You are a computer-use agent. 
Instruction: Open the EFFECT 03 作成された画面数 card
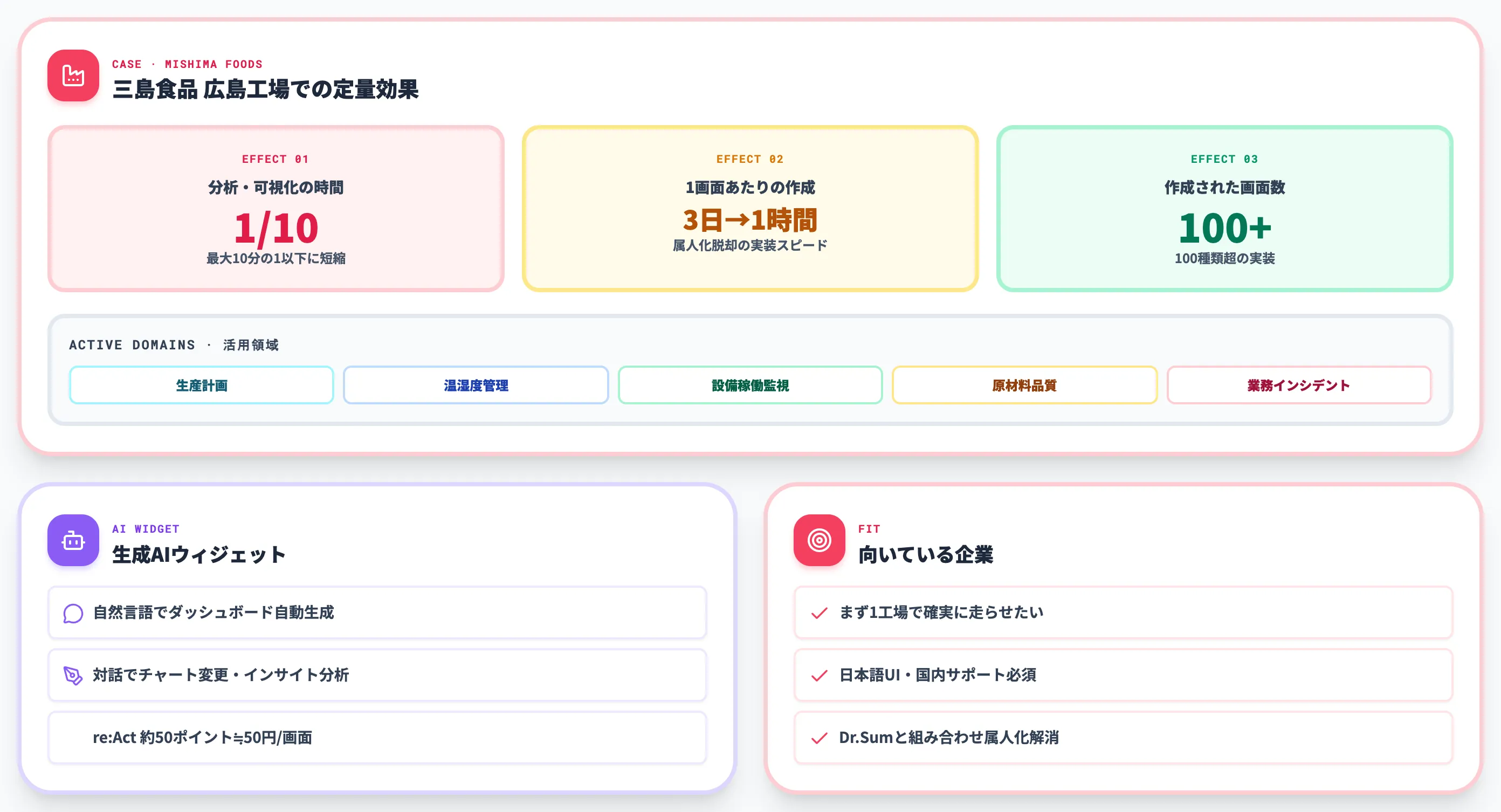tap(1225, 209)
